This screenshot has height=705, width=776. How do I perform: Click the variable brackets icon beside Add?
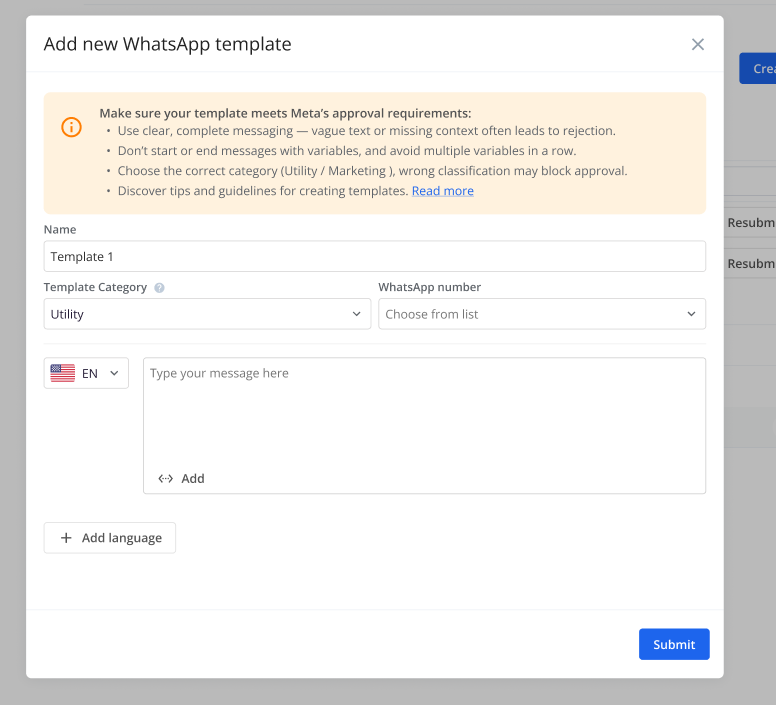pos(166,479)
